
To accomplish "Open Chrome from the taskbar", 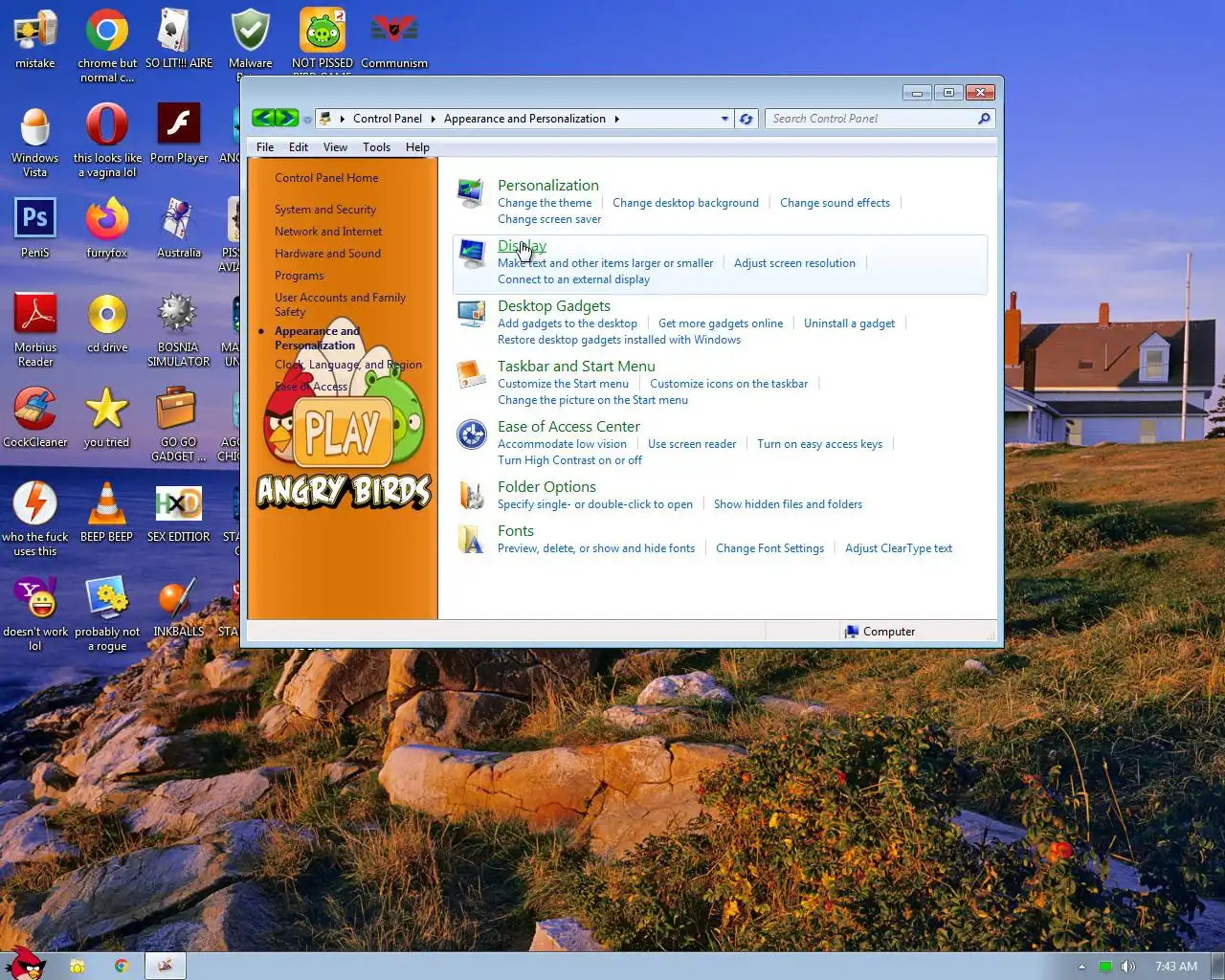I will tap(122, 966).
